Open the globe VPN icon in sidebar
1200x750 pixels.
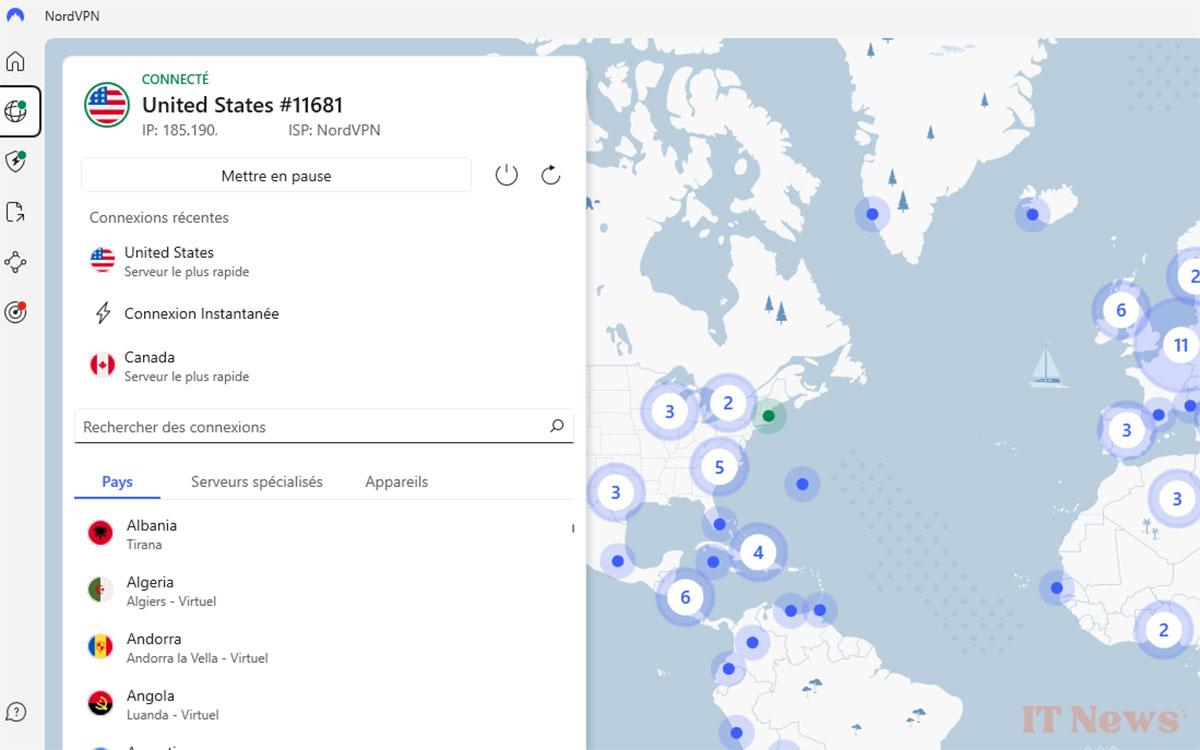click(x=15, y=111)
